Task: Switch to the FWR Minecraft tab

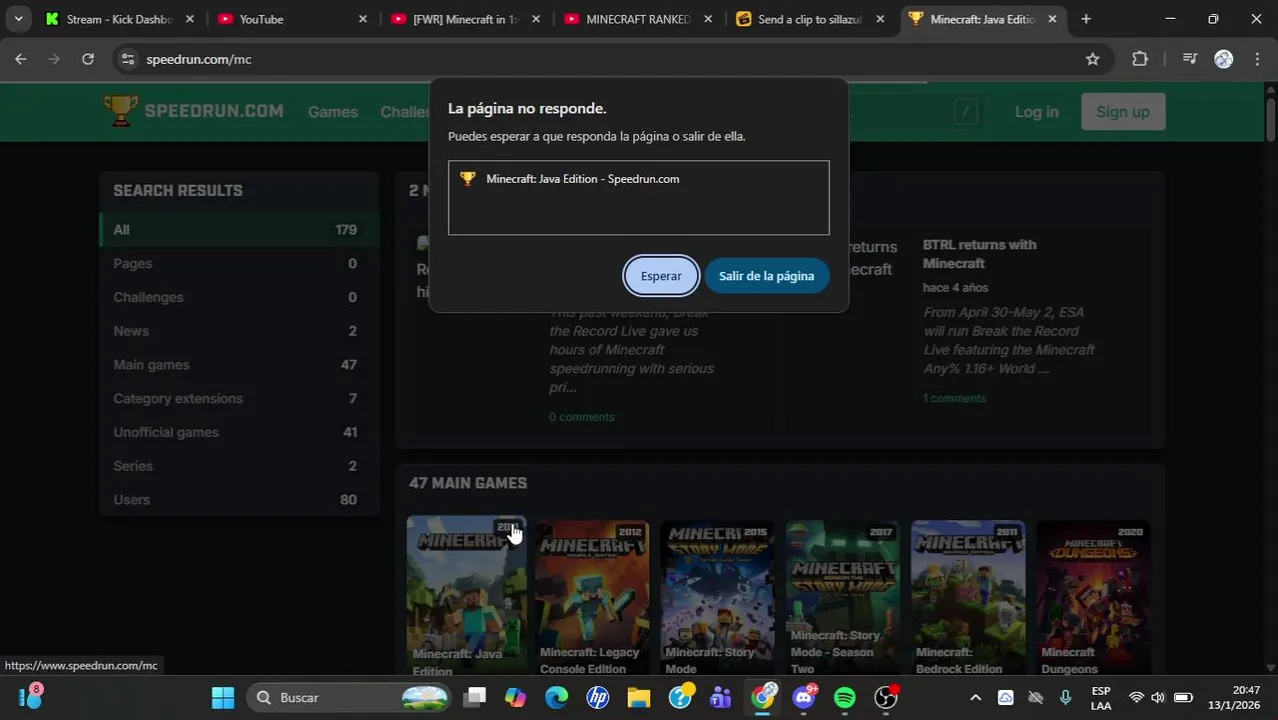Action: tap(465, 19)
